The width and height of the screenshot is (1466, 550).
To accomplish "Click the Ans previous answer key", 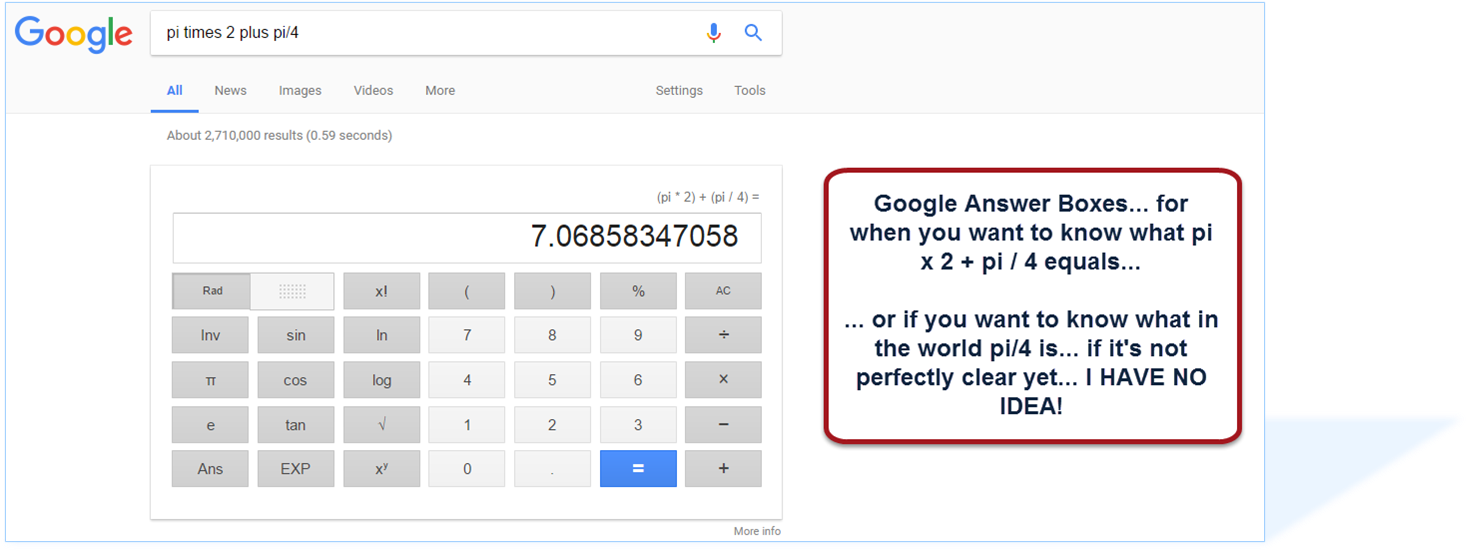I will (210, 469).
